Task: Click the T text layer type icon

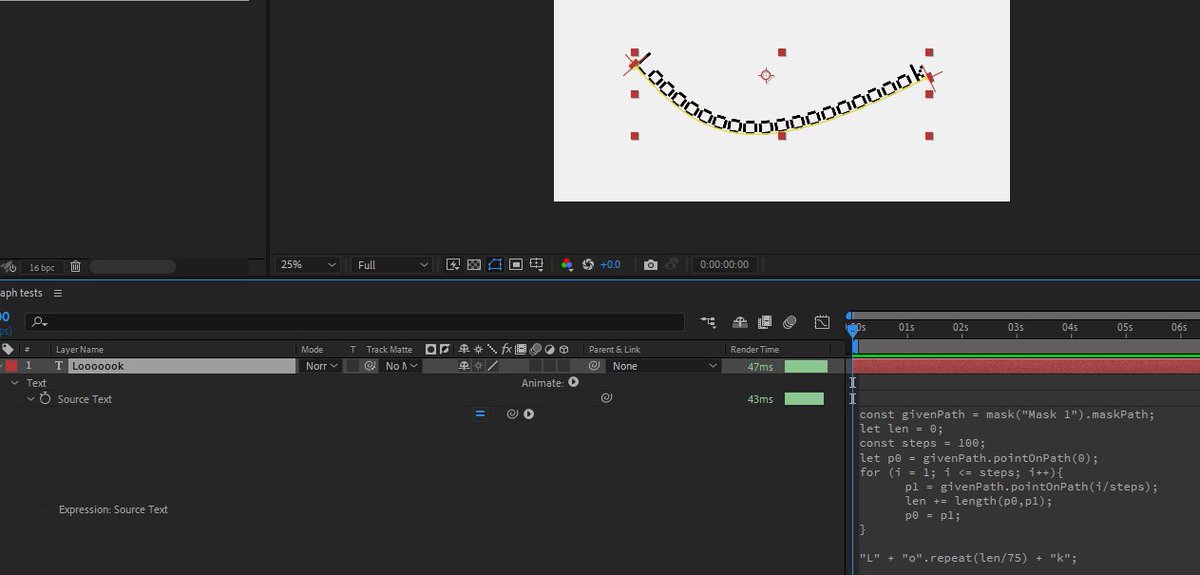Action: [x=58, y=366]
